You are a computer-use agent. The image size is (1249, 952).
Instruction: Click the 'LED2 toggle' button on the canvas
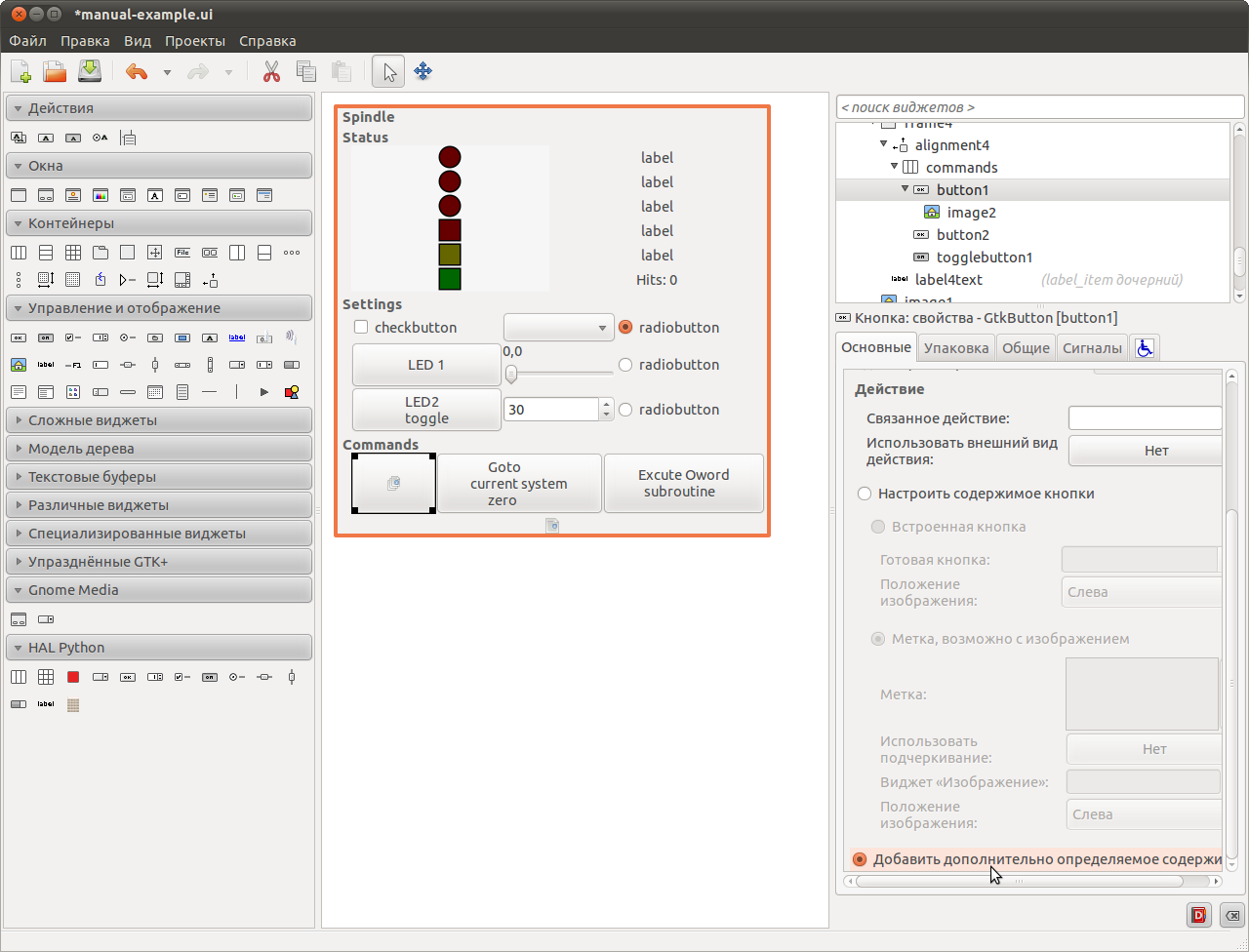click(425, 410)
